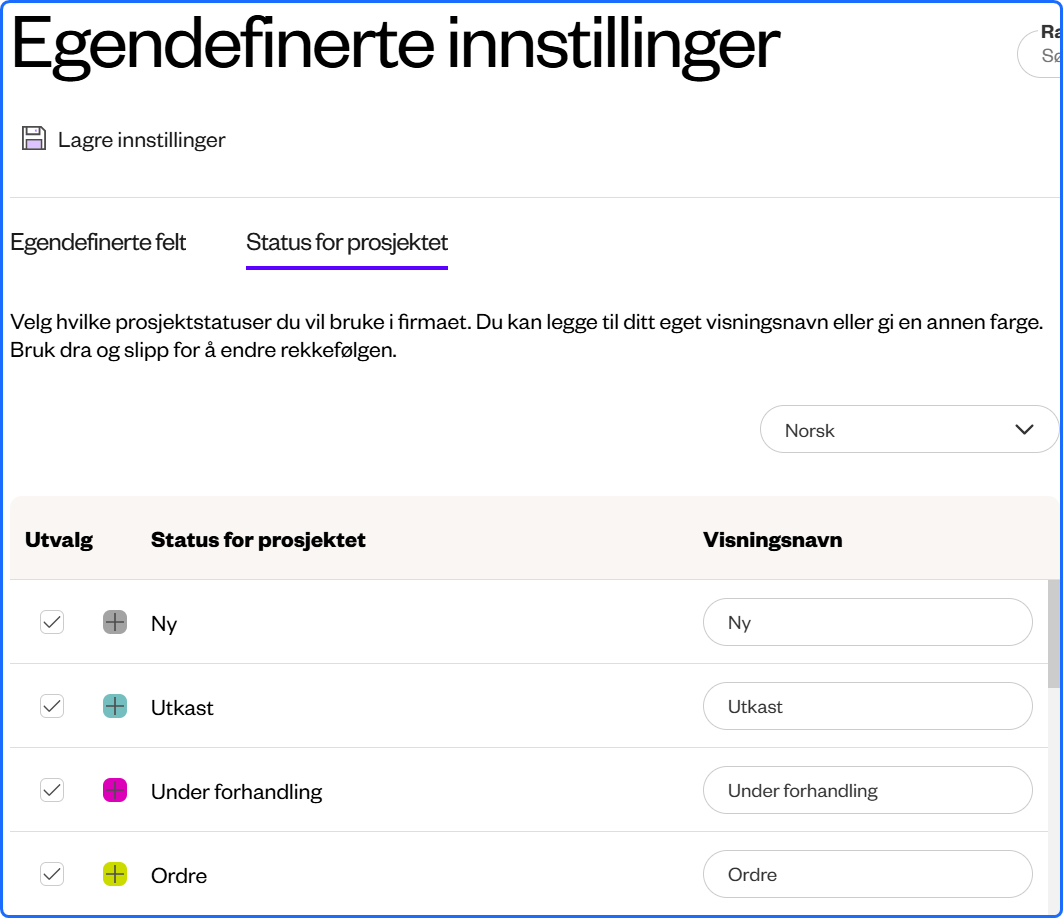Click Lagre innstillinger to save settings
Viewport: 1063px width, 918px height.
(141, 140)
